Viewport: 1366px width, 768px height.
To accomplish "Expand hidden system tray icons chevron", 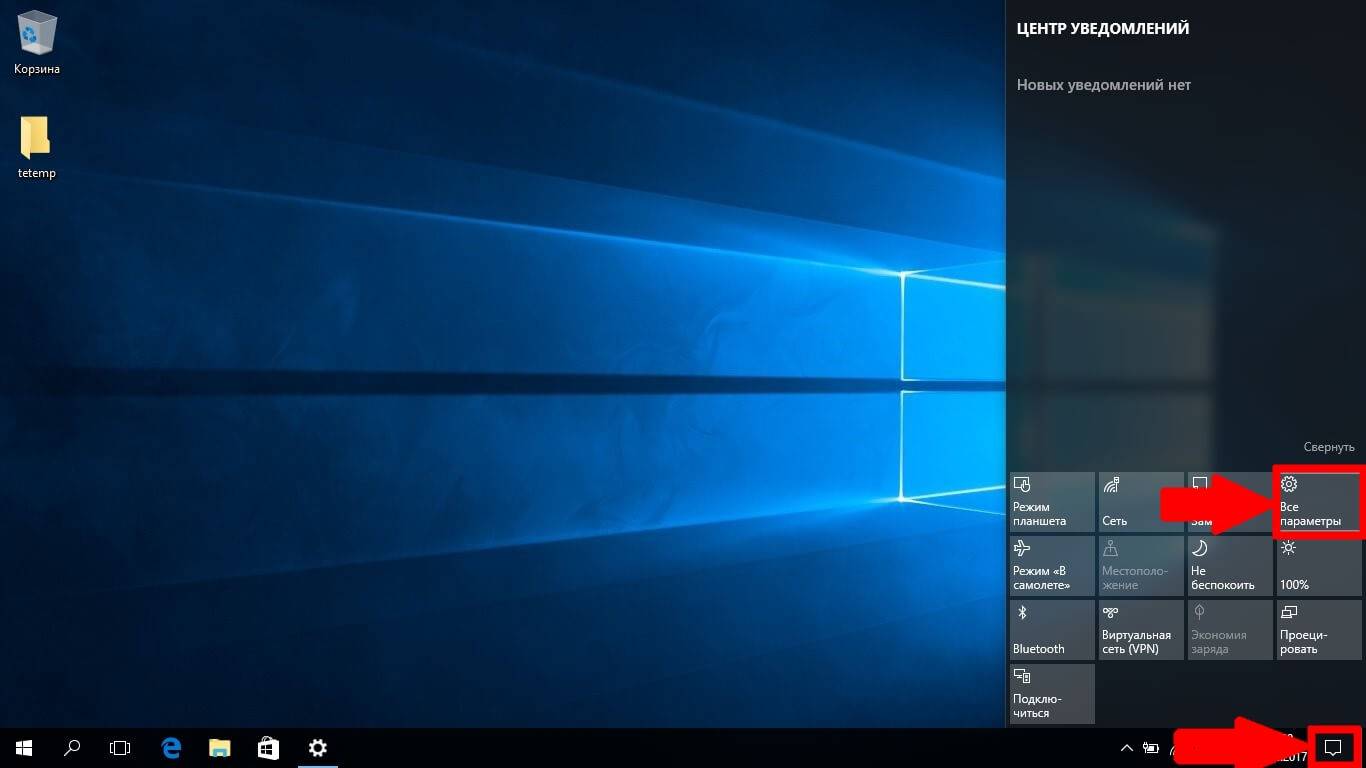I will pyautogui.click(x=1127, y=747).
